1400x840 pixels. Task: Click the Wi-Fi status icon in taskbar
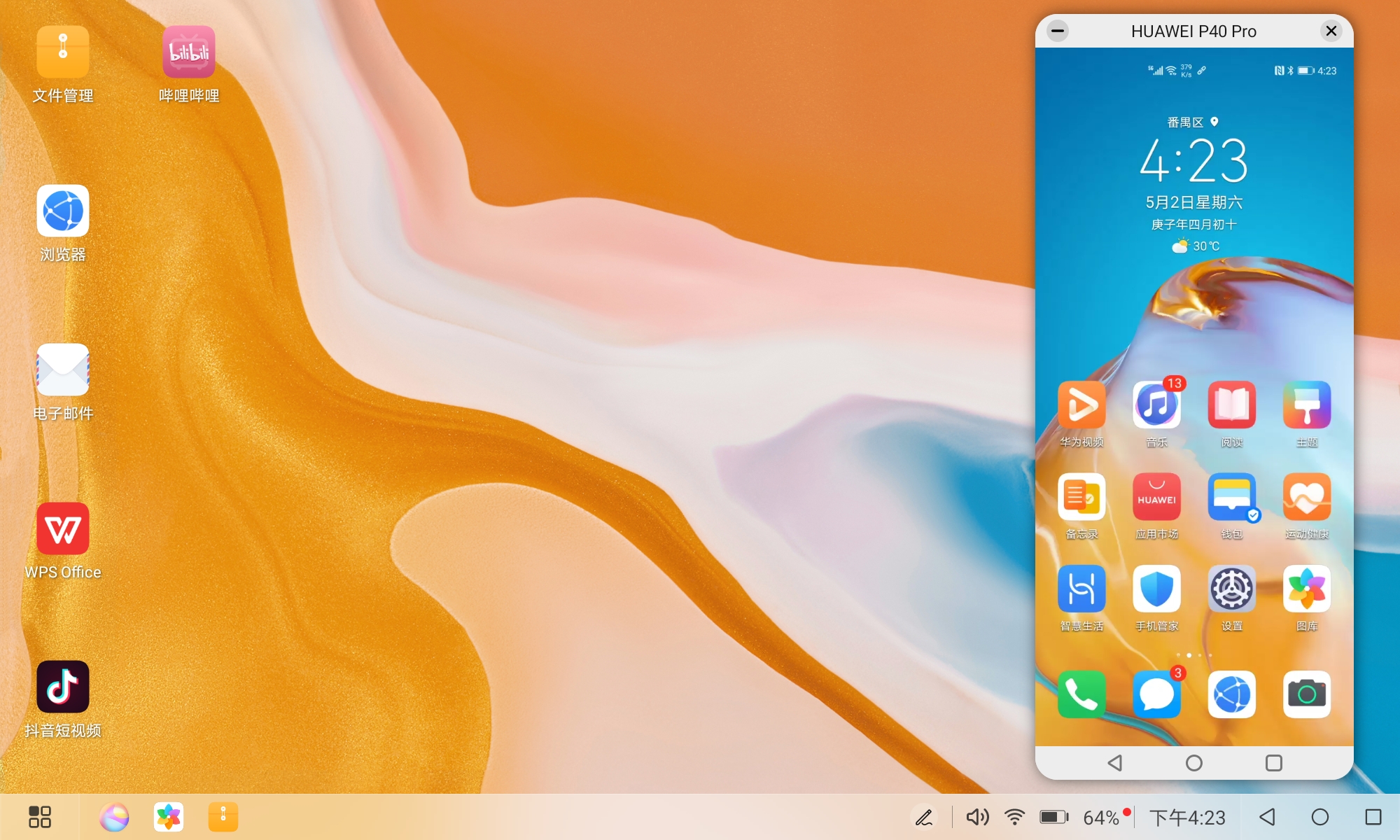(x=1014, y=817)
